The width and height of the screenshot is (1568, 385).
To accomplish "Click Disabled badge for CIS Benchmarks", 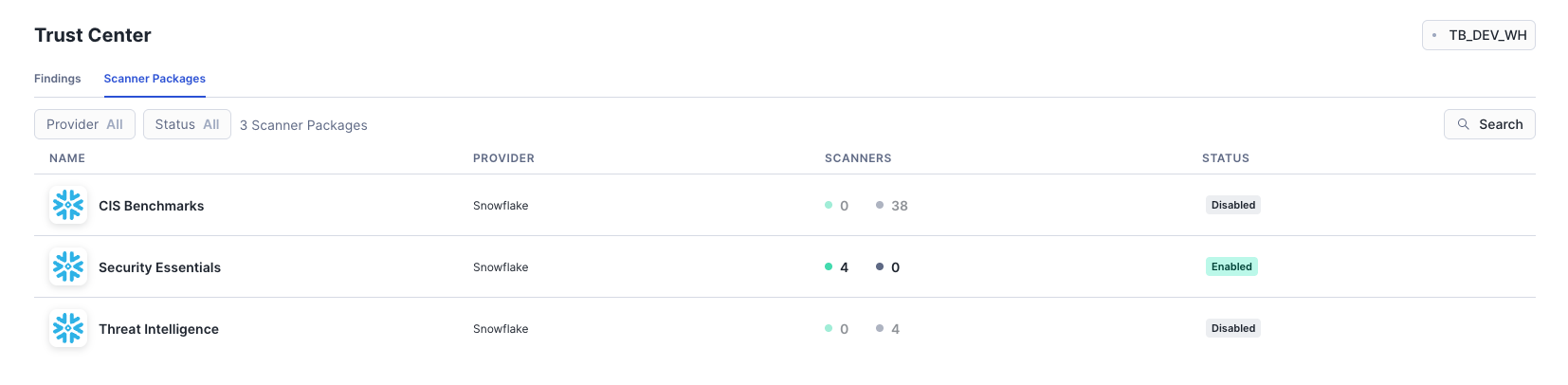I will click(1233, 205).
